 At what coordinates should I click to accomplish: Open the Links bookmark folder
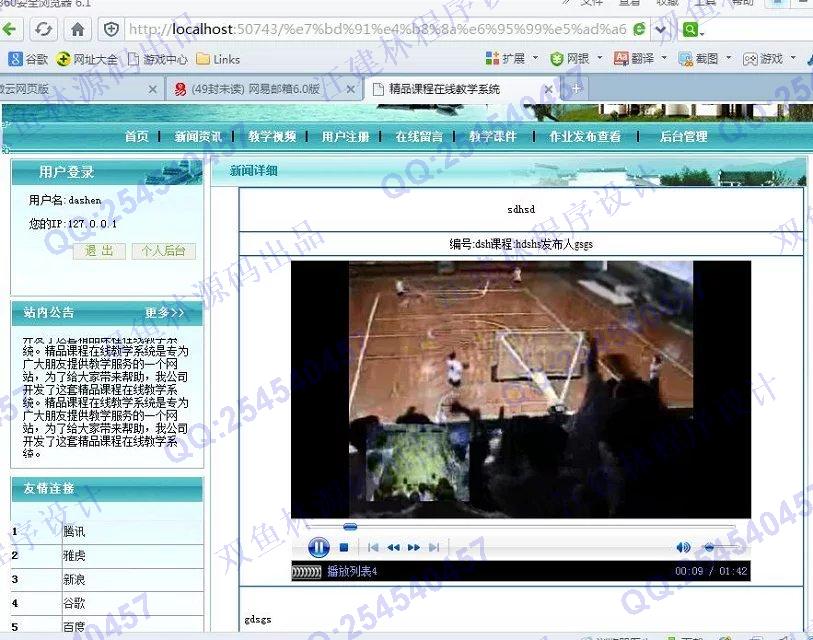(x=219, y=59)
